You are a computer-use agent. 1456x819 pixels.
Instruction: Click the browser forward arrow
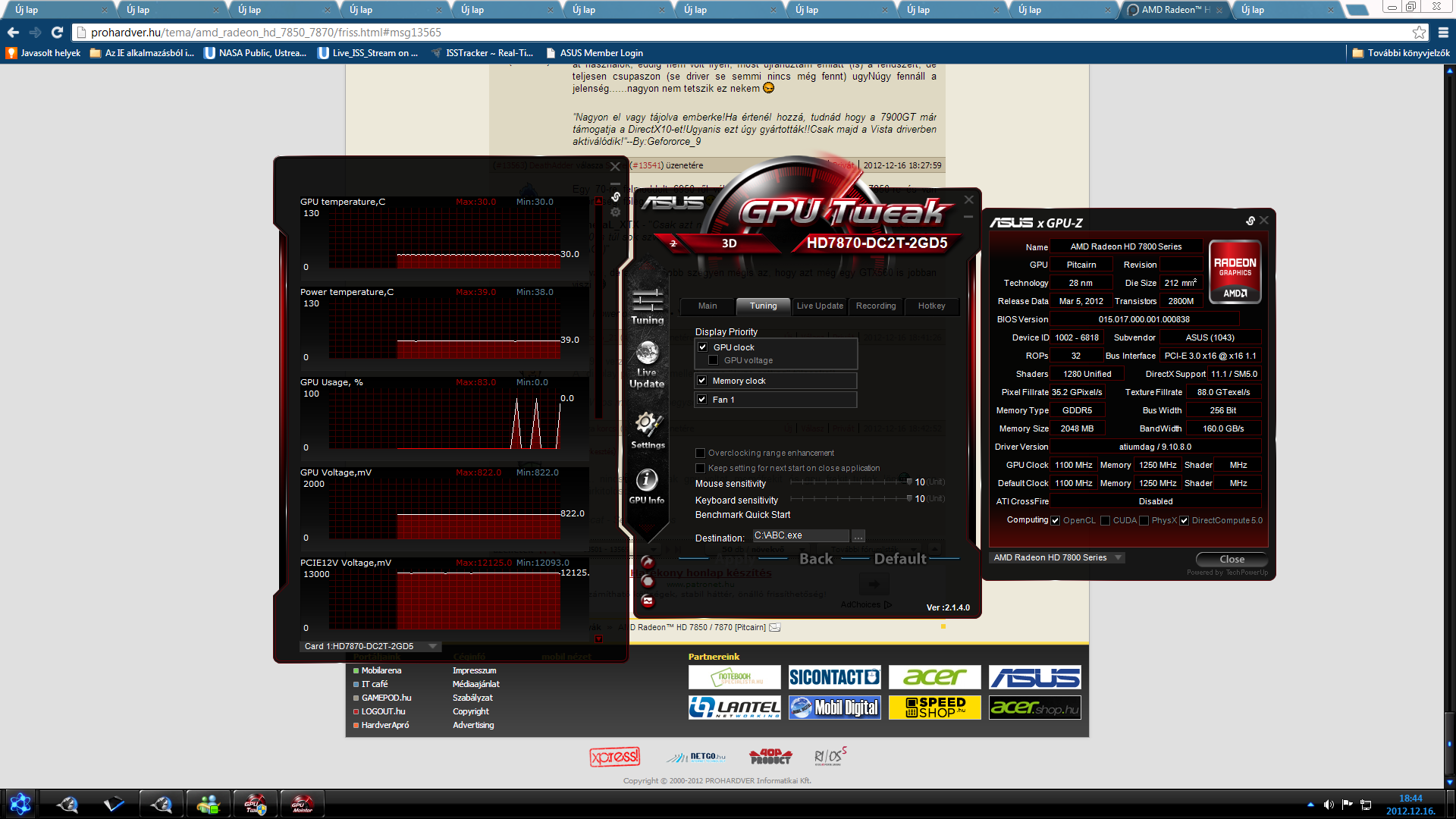pyautogui.click(x=35, y=33)
